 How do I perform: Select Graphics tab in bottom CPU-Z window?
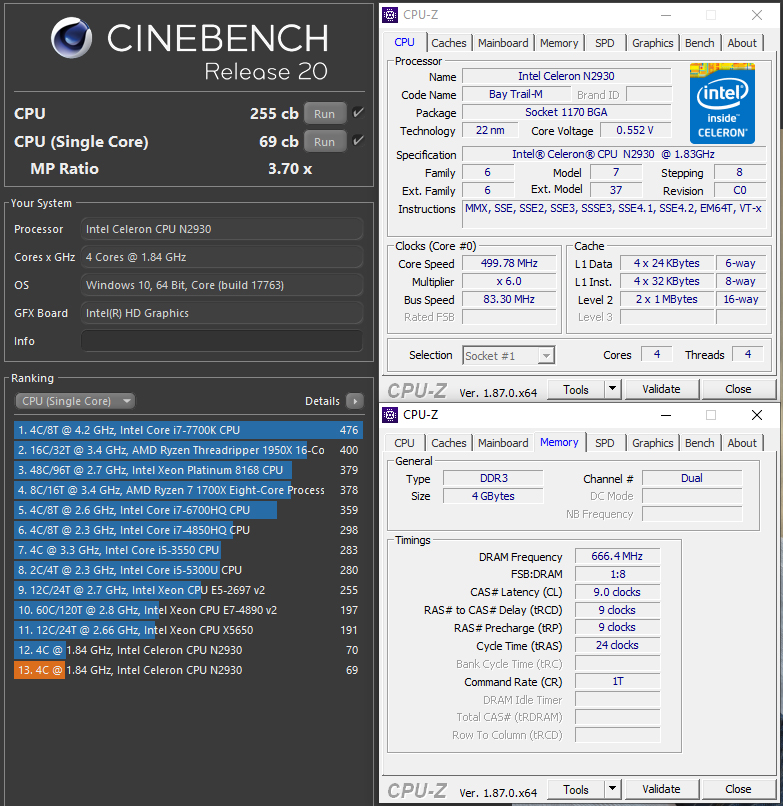[652, 443]
